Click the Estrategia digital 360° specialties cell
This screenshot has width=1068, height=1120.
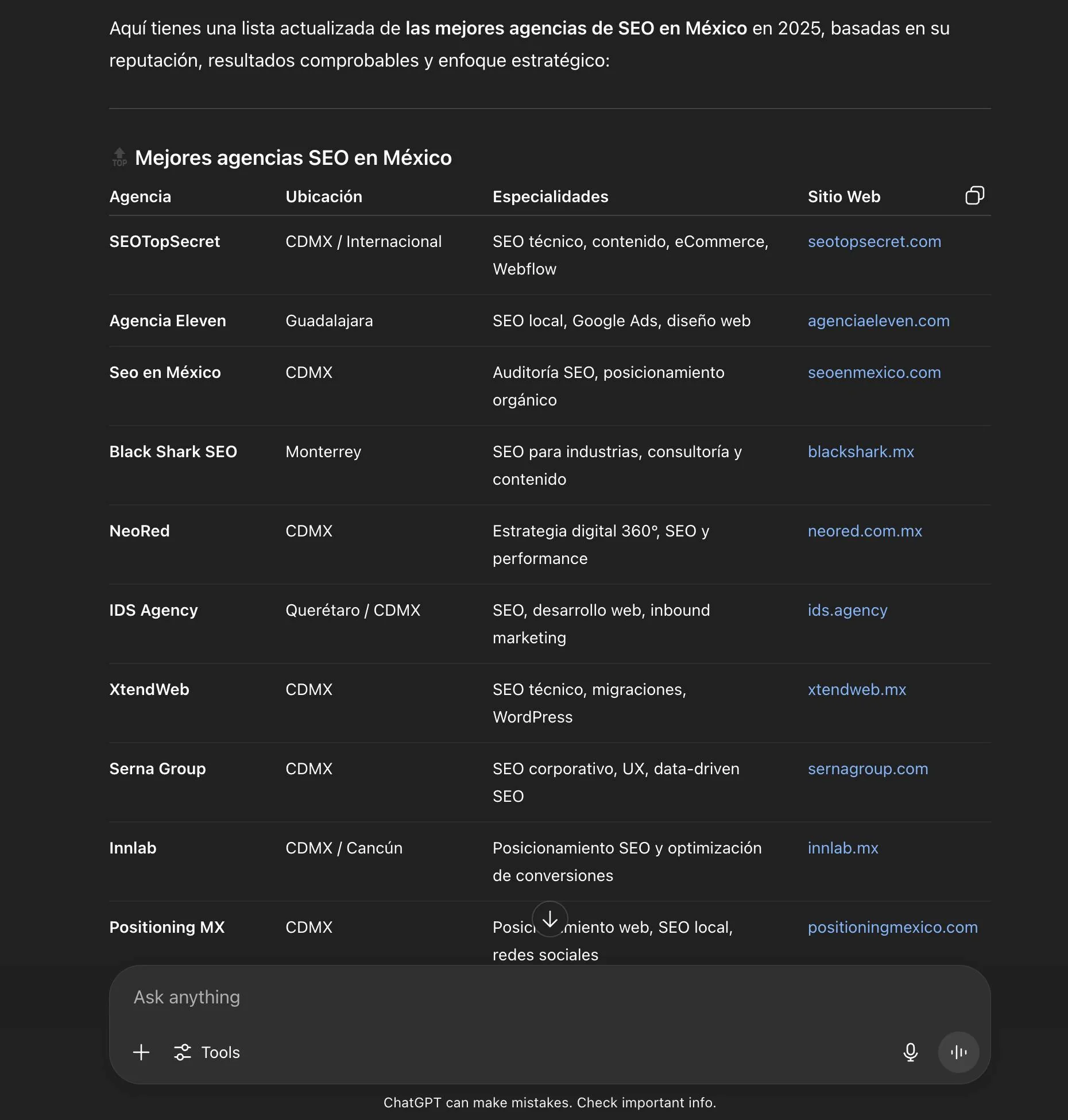[601, 544]
